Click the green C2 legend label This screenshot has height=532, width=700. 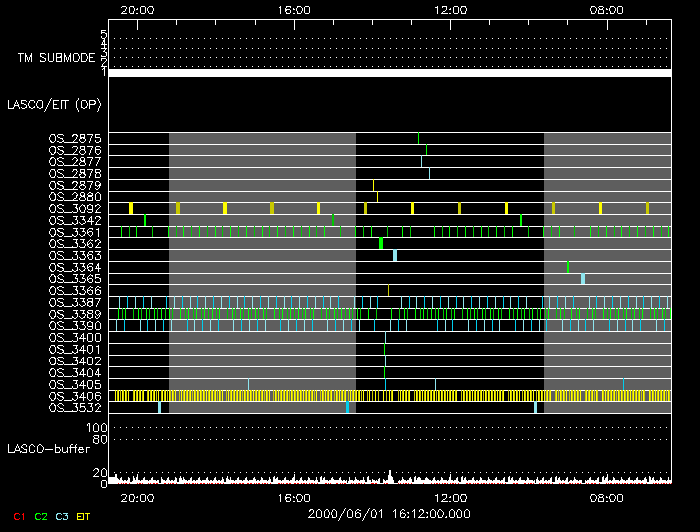coord(41,516)
